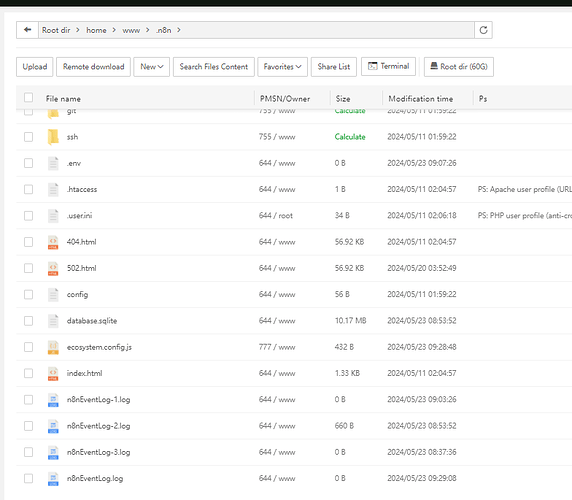Click the back arrow in path bar
The height and width of the screenshot is (500, 572).
point(27,30)
